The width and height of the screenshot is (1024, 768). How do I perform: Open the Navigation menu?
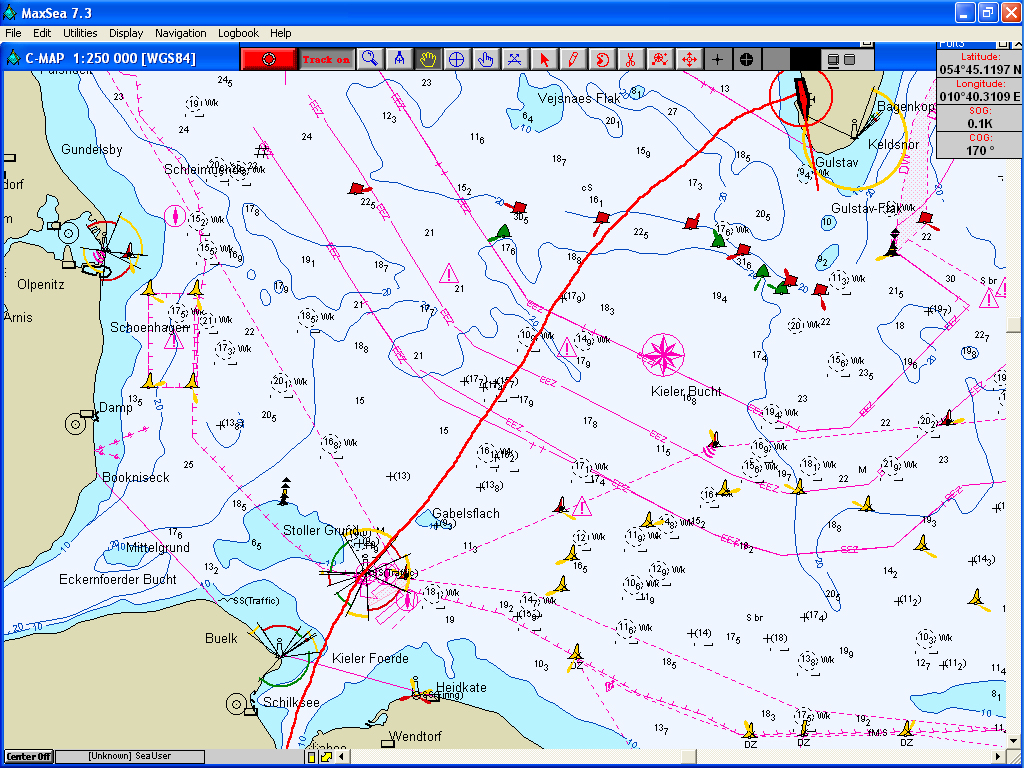click(181, 33)
